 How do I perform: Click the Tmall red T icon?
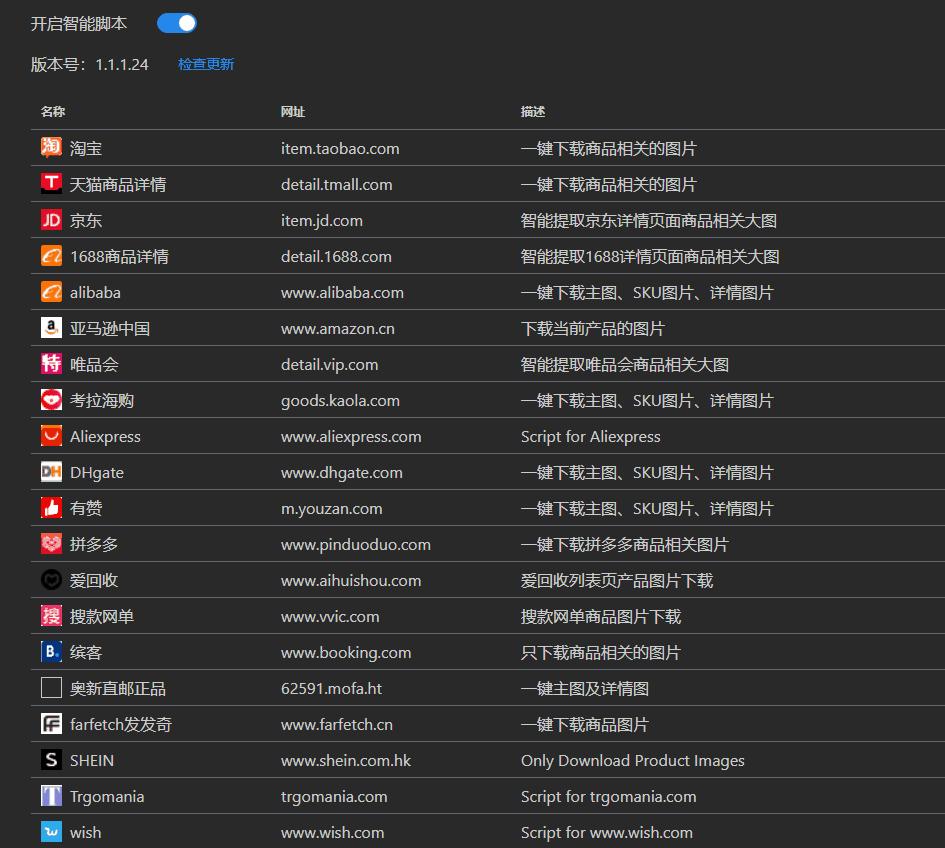[51, 184]
